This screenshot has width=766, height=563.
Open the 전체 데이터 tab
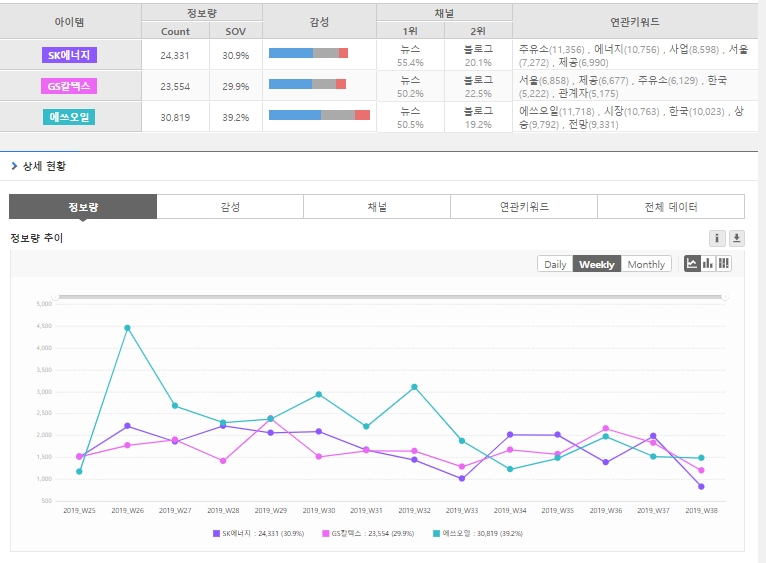click(671, 207)
